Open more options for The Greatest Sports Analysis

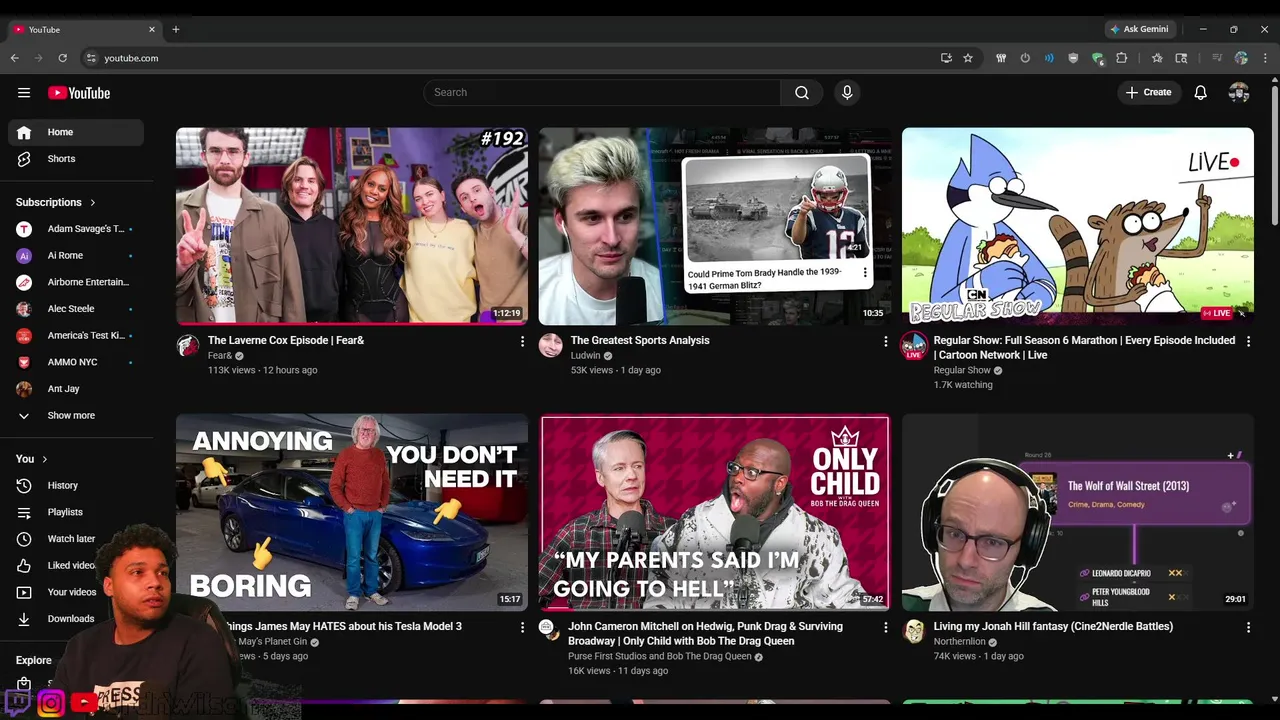tap(885, 341)
